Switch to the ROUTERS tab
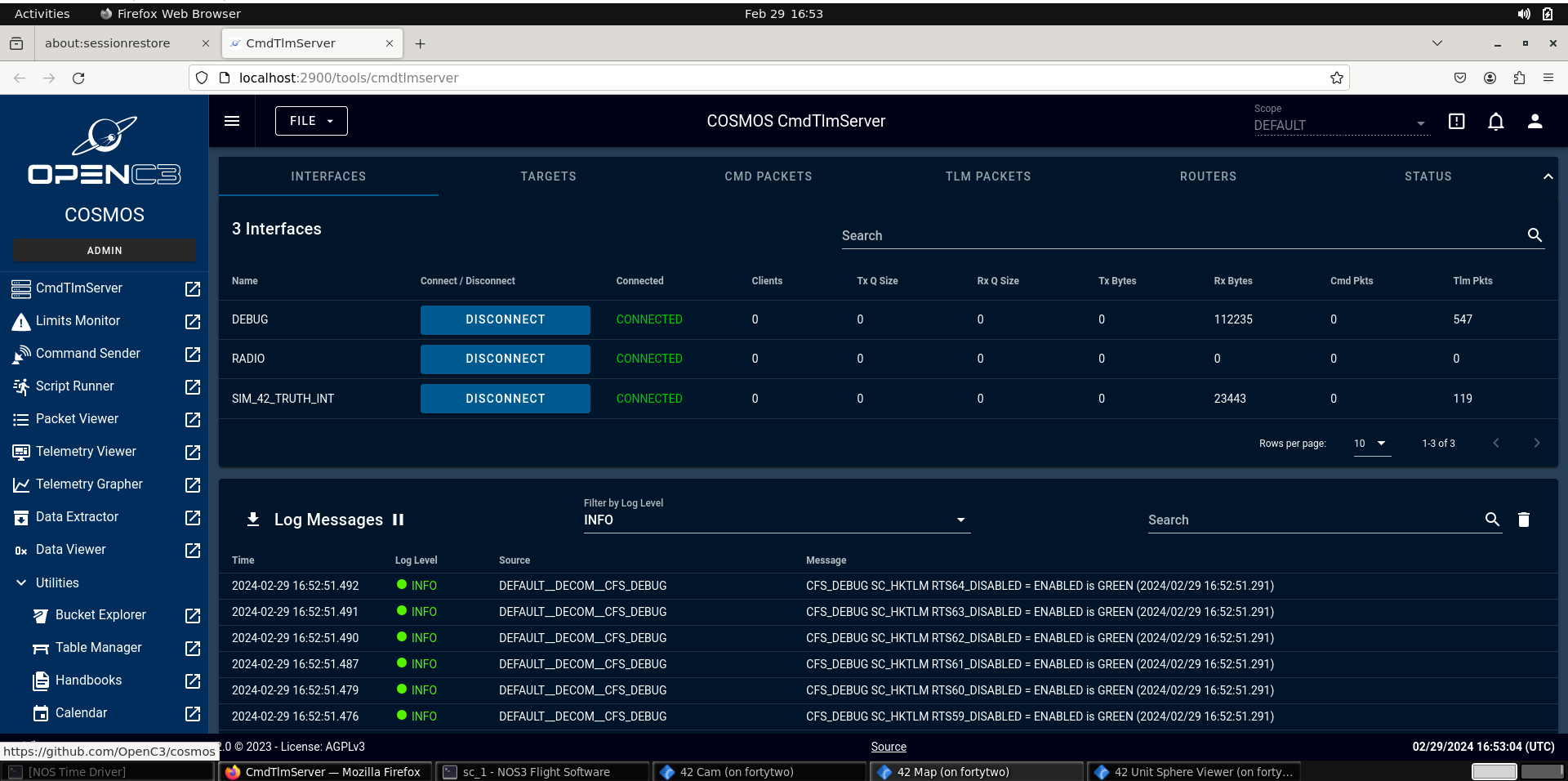 click(1208, 176)
